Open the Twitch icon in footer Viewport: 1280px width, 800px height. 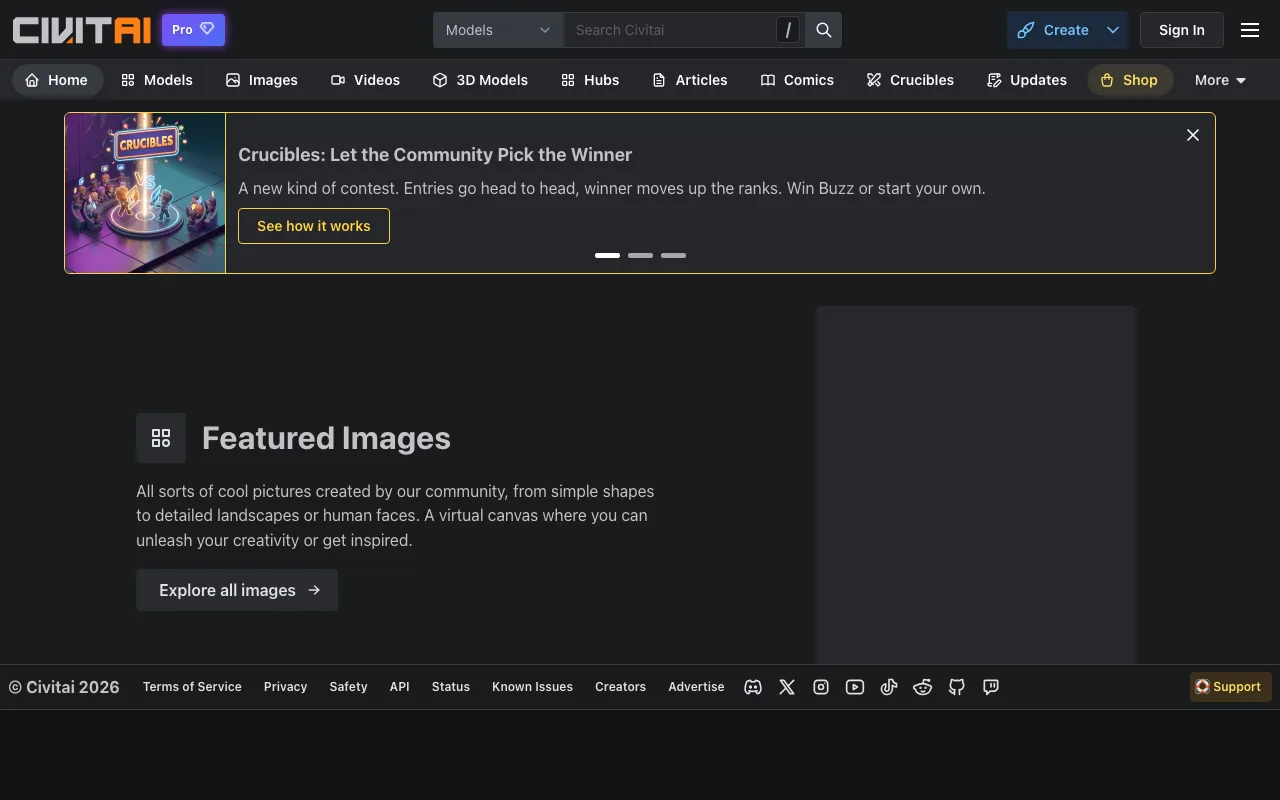(x=991, y=687)
